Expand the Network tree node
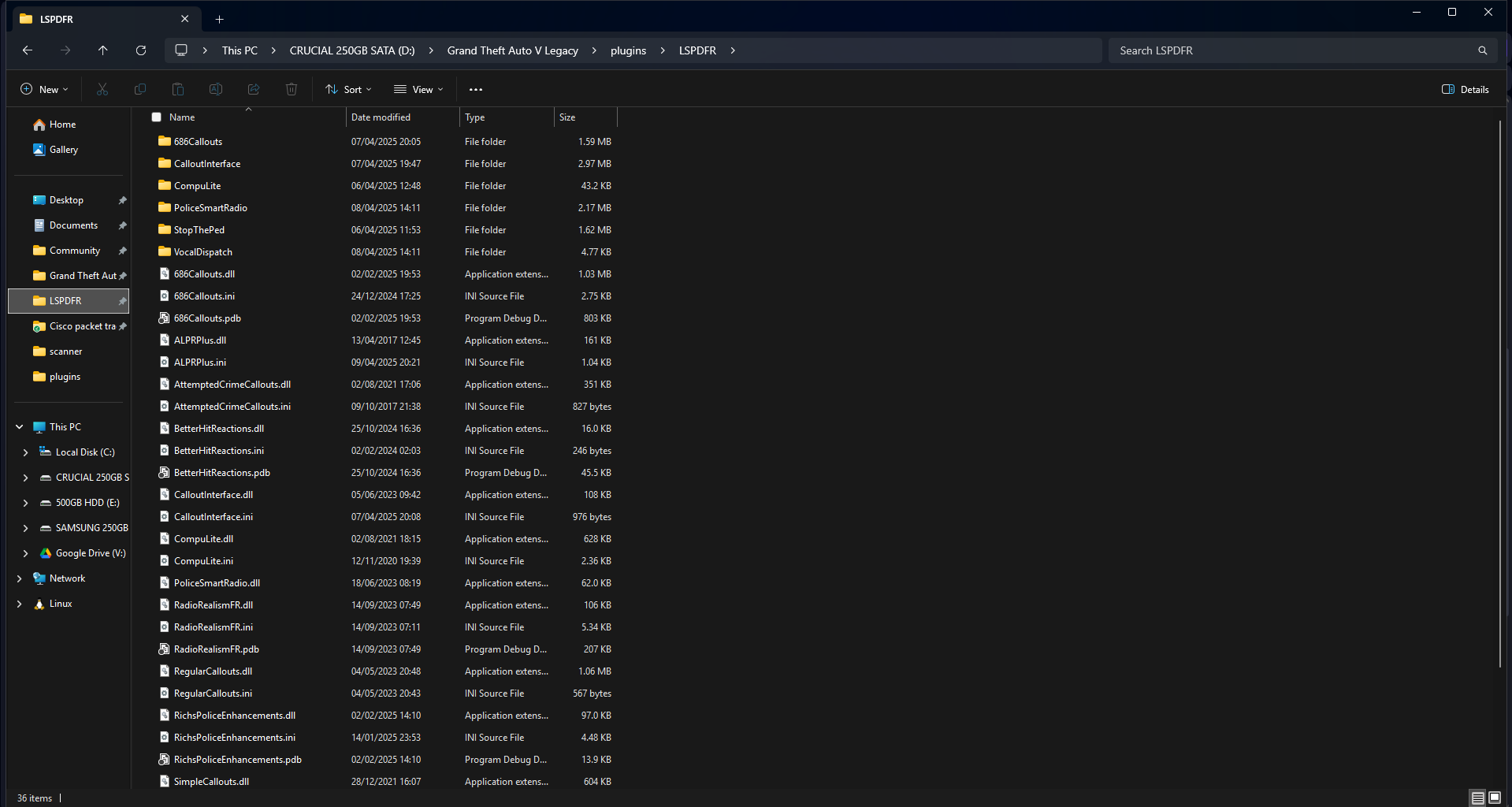Screen dimensions: 1512x807 pyautogui.click(x=20, y=578)
